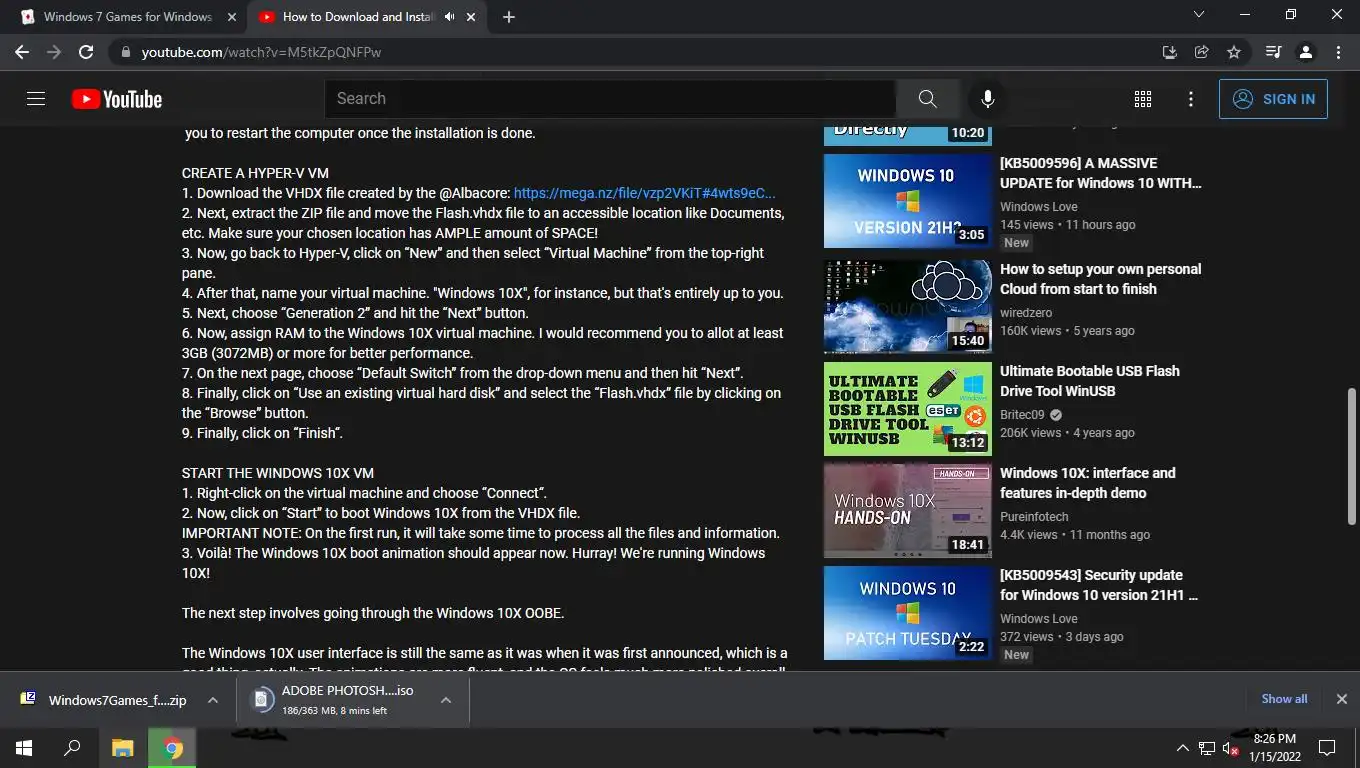Close the downloads bar
This screenshot has height=768, width=1360.
pyautogui.click(x=1342, y=699)
